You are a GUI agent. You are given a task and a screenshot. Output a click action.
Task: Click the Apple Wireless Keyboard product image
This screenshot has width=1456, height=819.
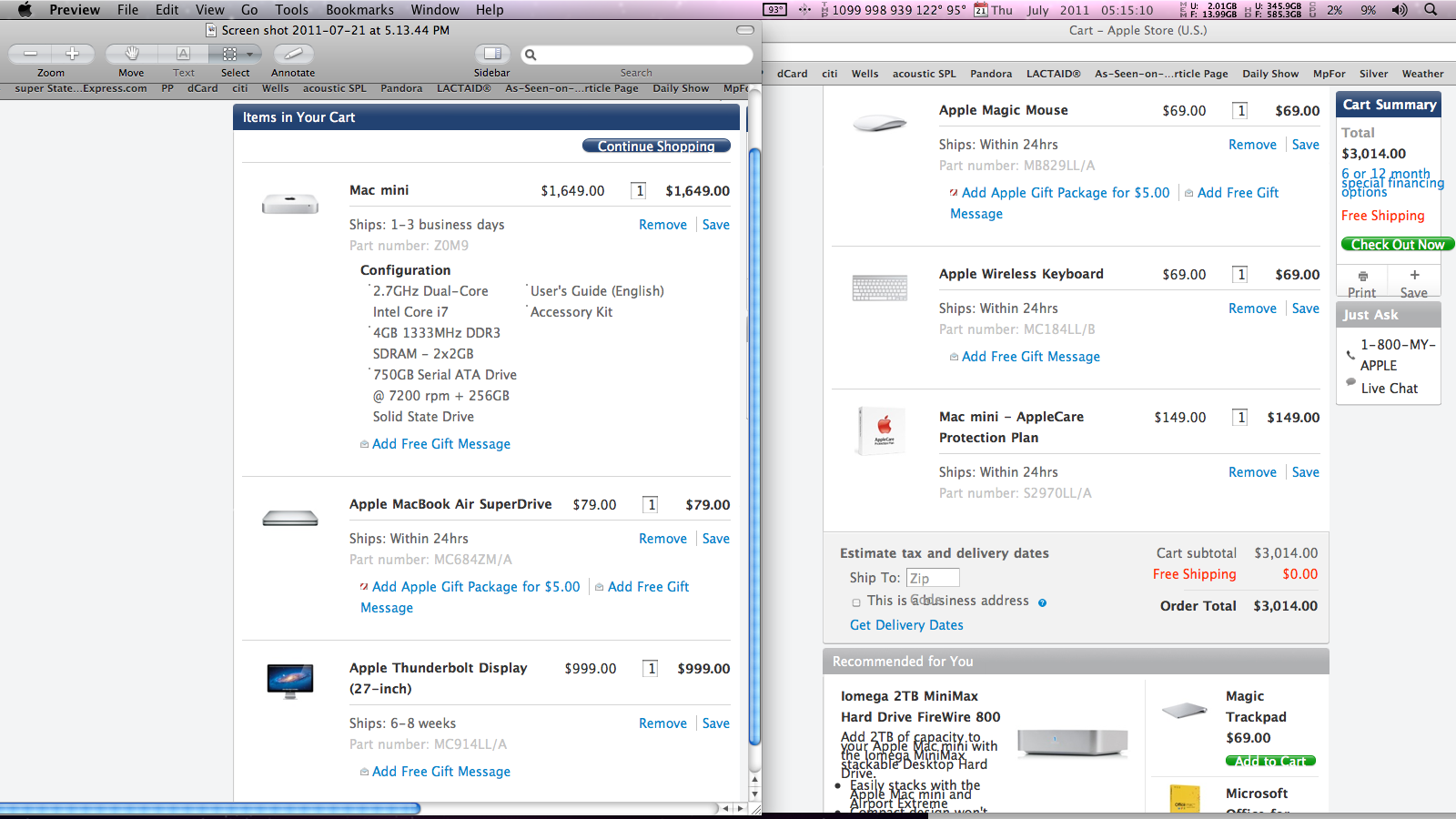[880, 288]
